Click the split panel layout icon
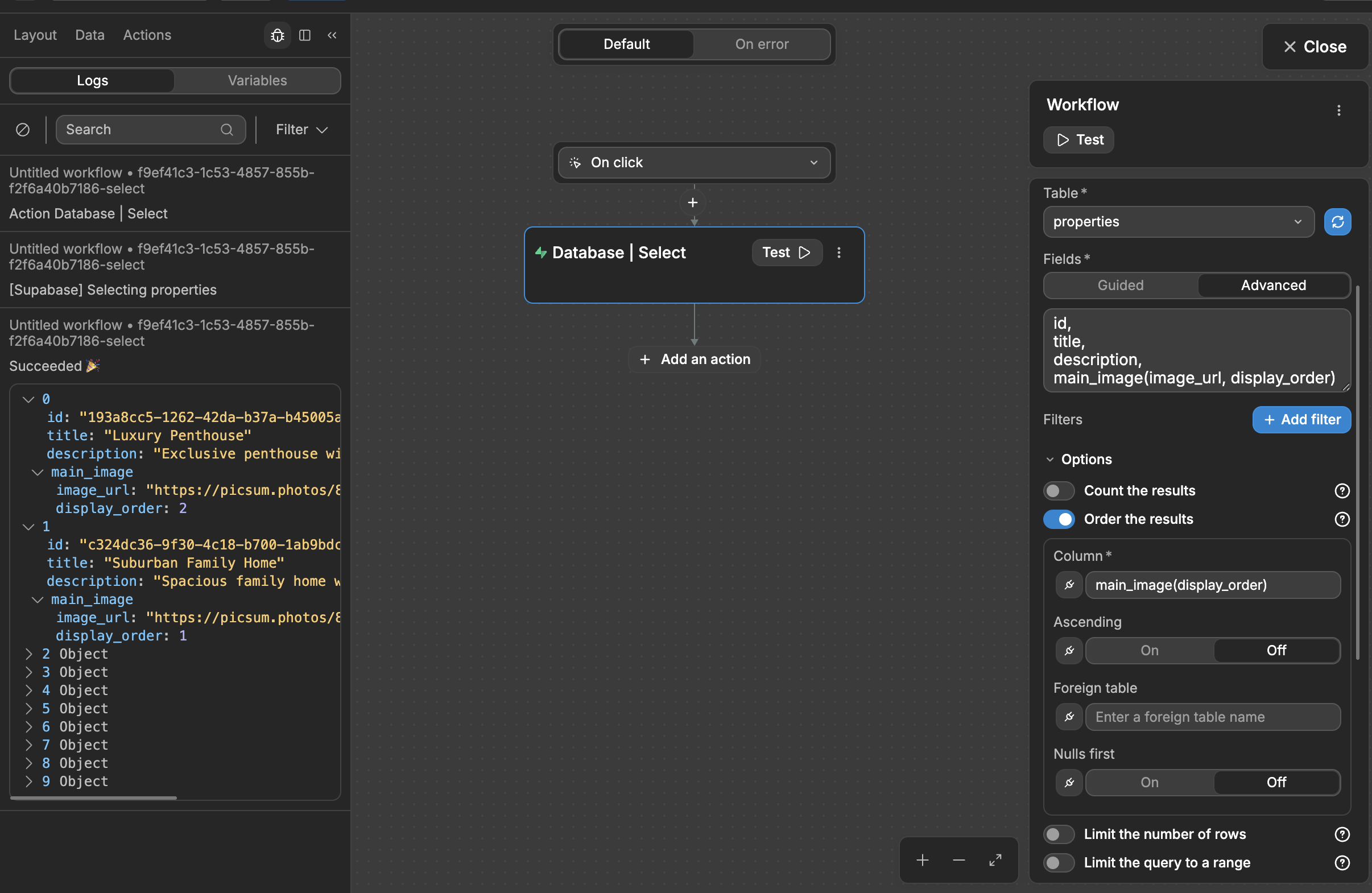 (305, 35)
